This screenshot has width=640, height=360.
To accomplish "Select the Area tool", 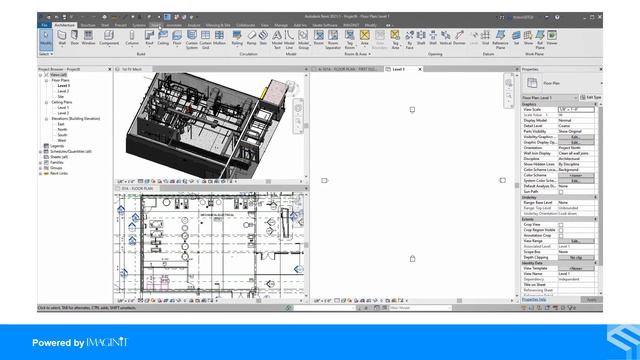I will click(364, 38).
